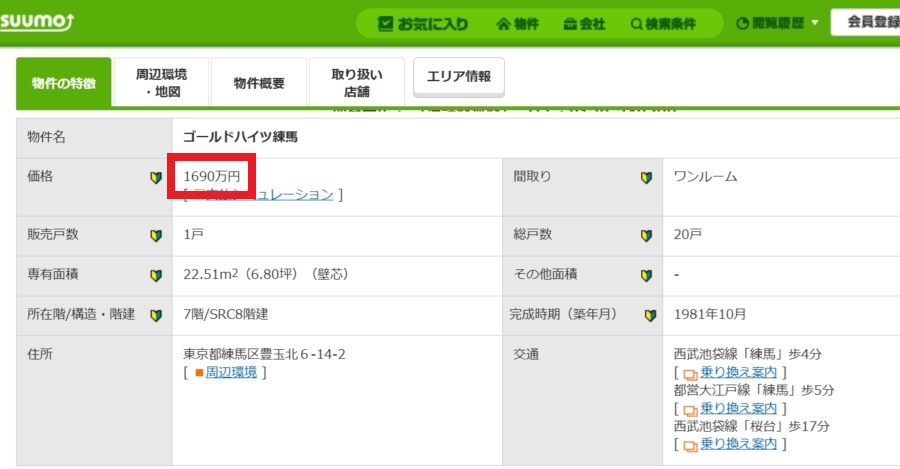Image resolution: width=900 pixels, height=469 pixels.
Task: Click the beginner-mark icon next to 販売戸数
Action: pyautogui.click(x=156, y=236)
